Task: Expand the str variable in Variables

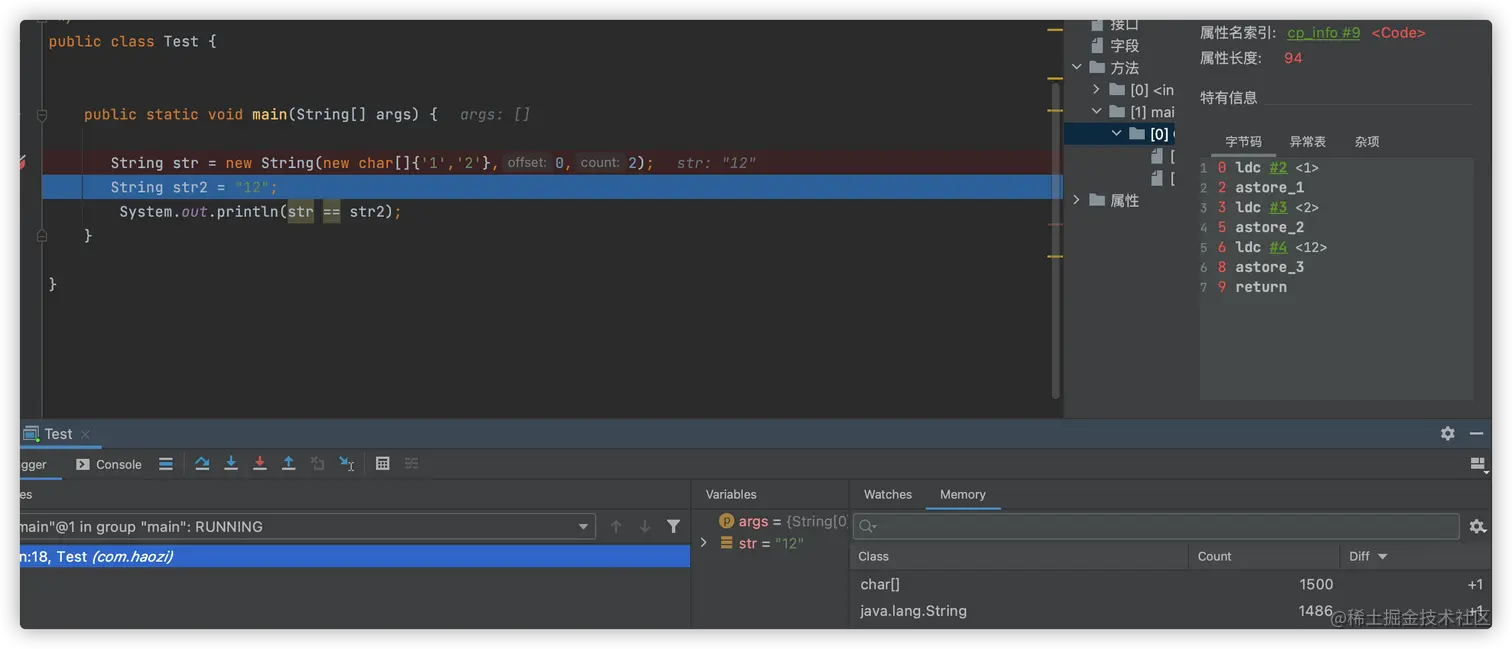Action: coord(703,543)
